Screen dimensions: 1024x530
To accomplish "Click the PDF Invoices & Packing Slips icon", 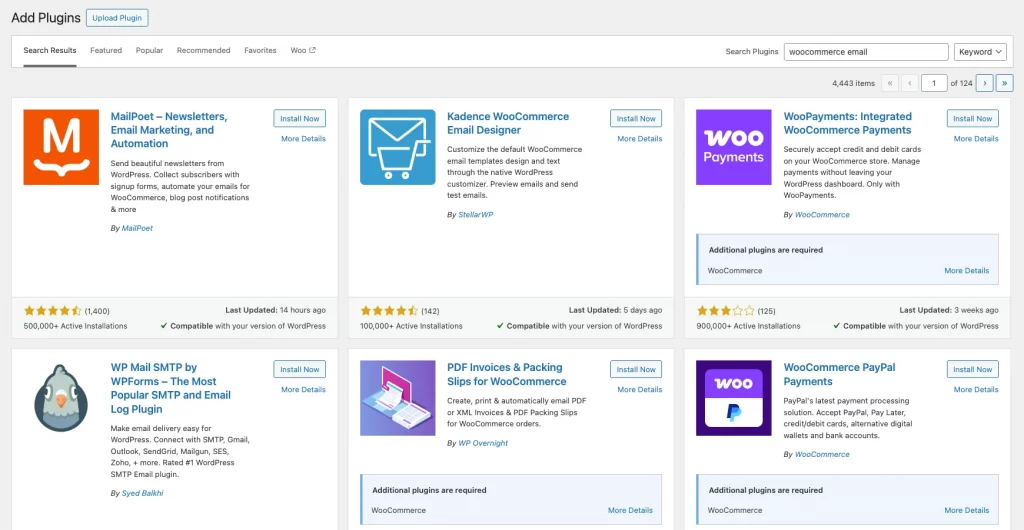I will pyautogui.click(x=398, y=398).
